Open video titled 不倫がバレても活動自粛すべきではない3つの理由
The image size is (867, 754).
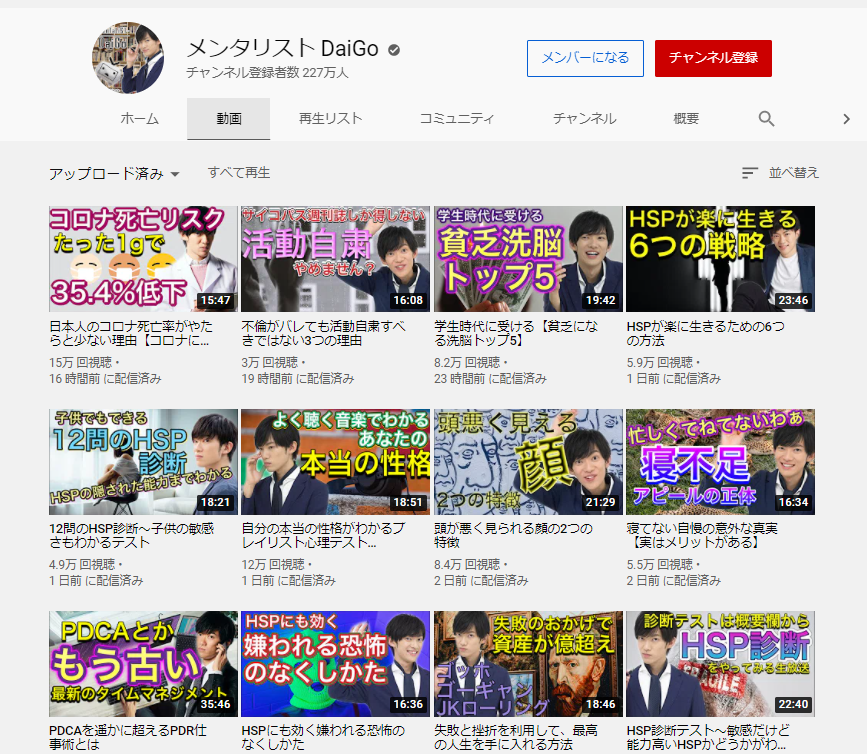pyautogui.click(x=323, y=333)
